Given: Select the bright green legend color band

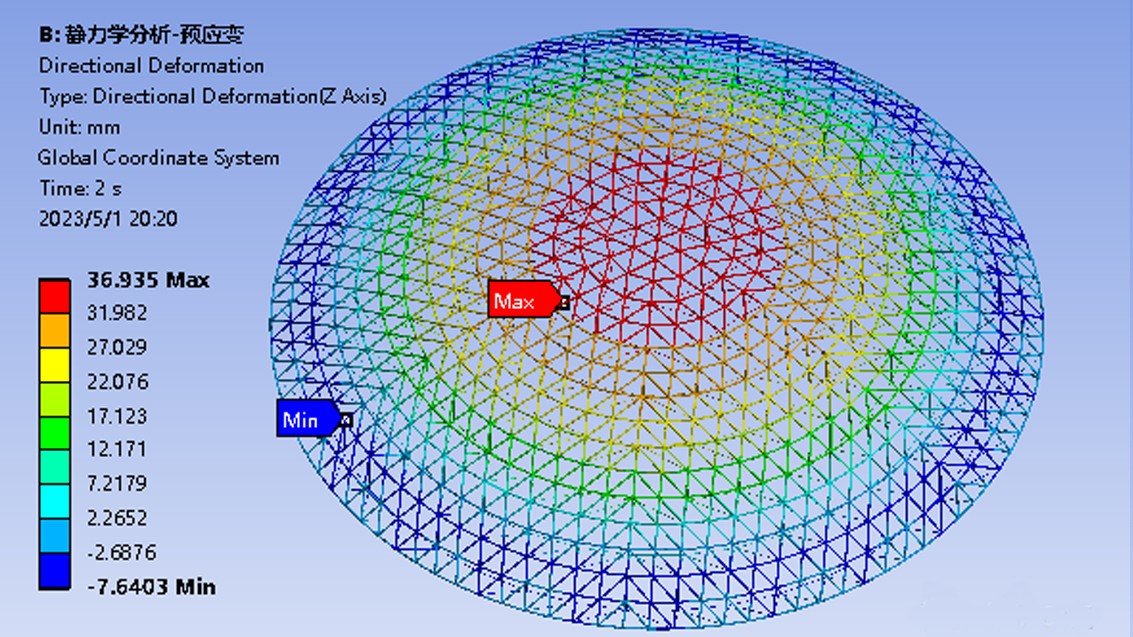Looking at the screenshot, I should (54, 434).
